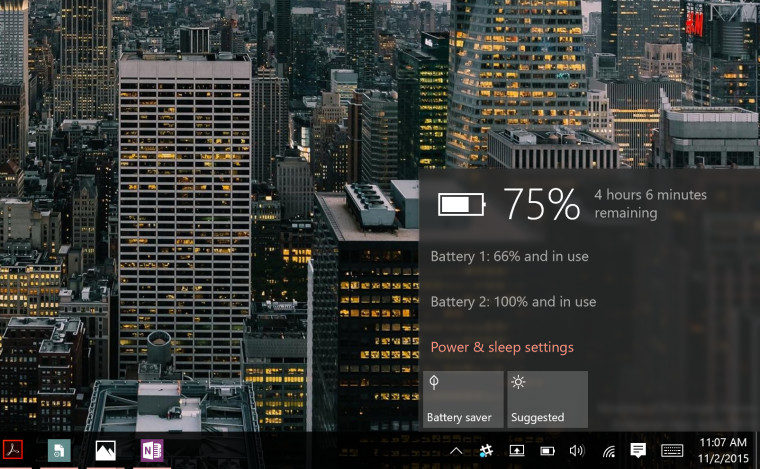Screen dimensions: 760x469
Task: Click the date 11/2/2015 in taskbar
Action: coord(723,458)
